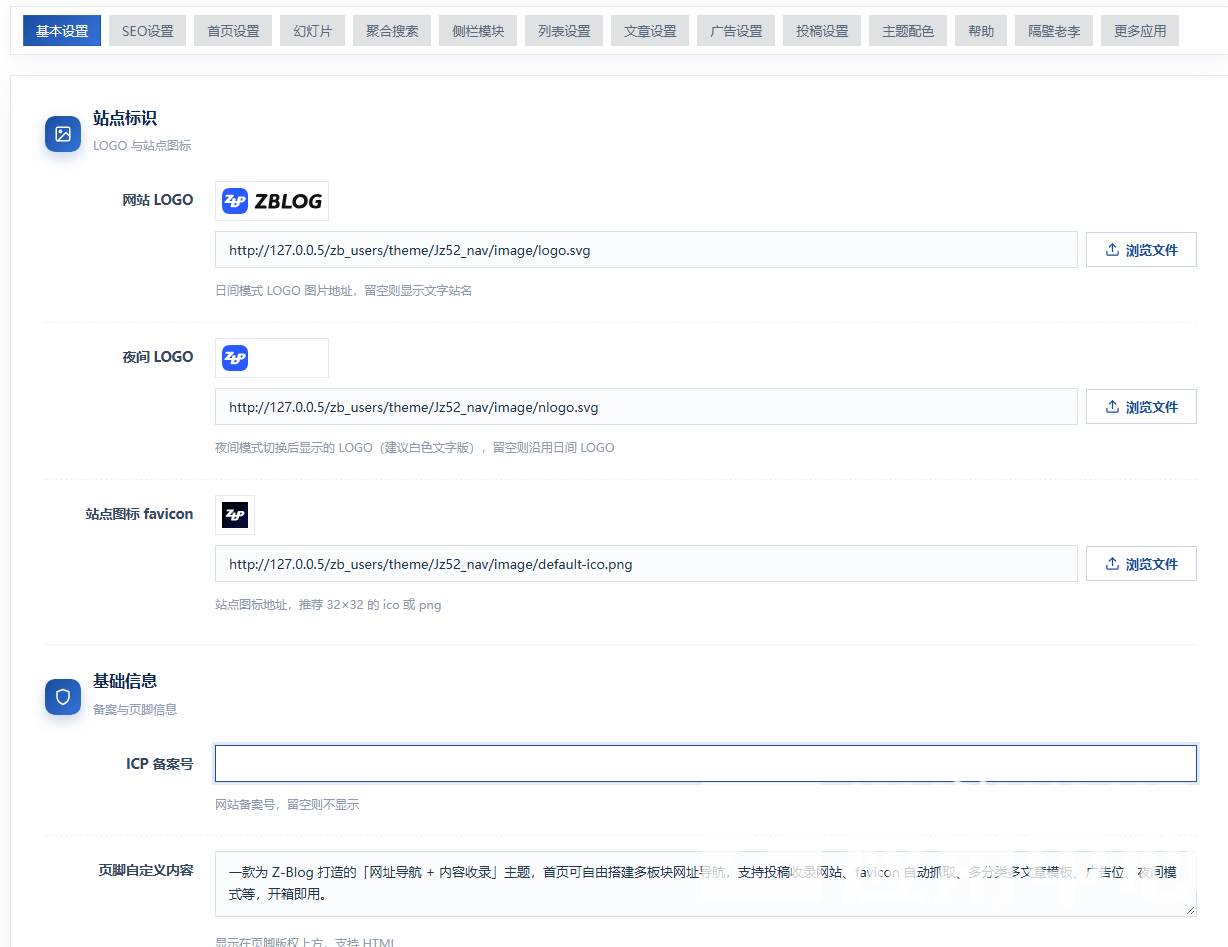This screenshot has width=1228, height=947.
Task: Browse a file for 站点图标 favicon
Action: coord(1141,564)
